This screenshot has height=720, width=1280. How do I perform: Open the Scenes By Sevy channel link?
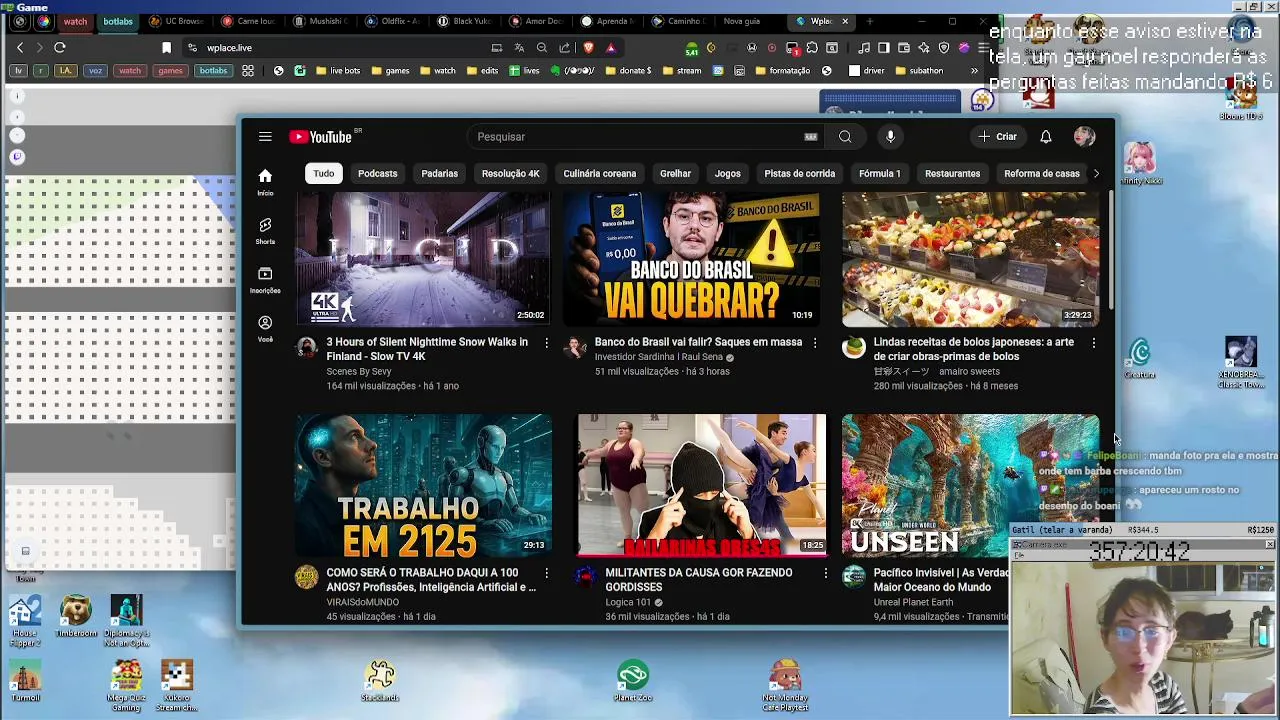[359, 372]
